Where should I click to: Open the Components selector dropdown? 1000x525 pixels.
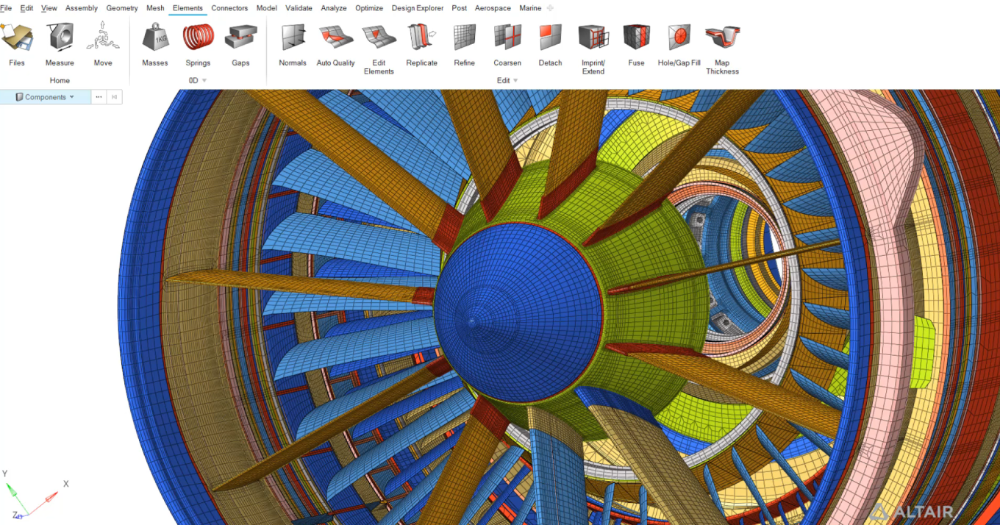coord(45,97)
